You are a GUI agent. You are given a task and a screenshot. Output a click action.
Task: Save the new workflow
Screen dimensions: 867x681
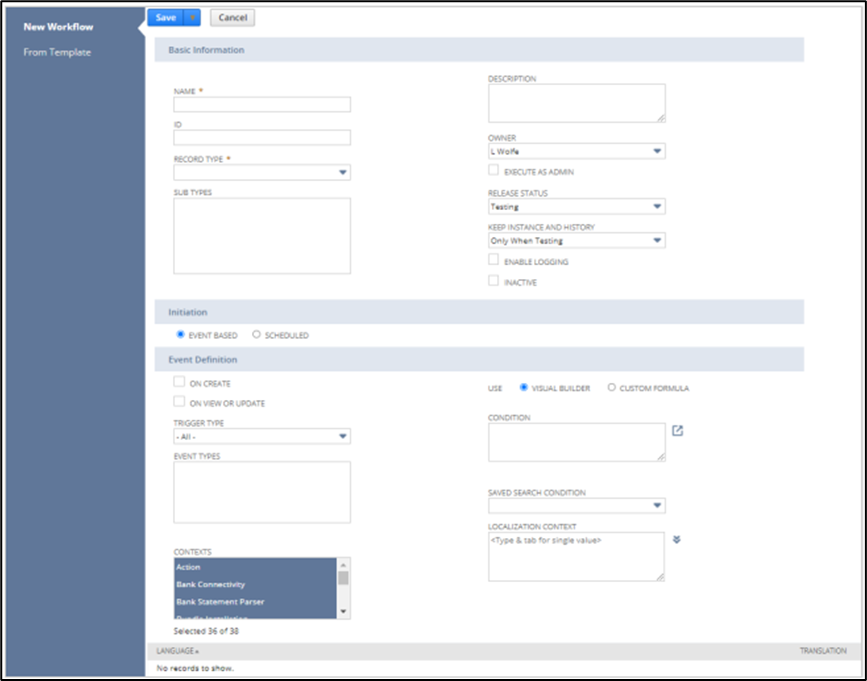pyautogui.click(x=166, y=17)
